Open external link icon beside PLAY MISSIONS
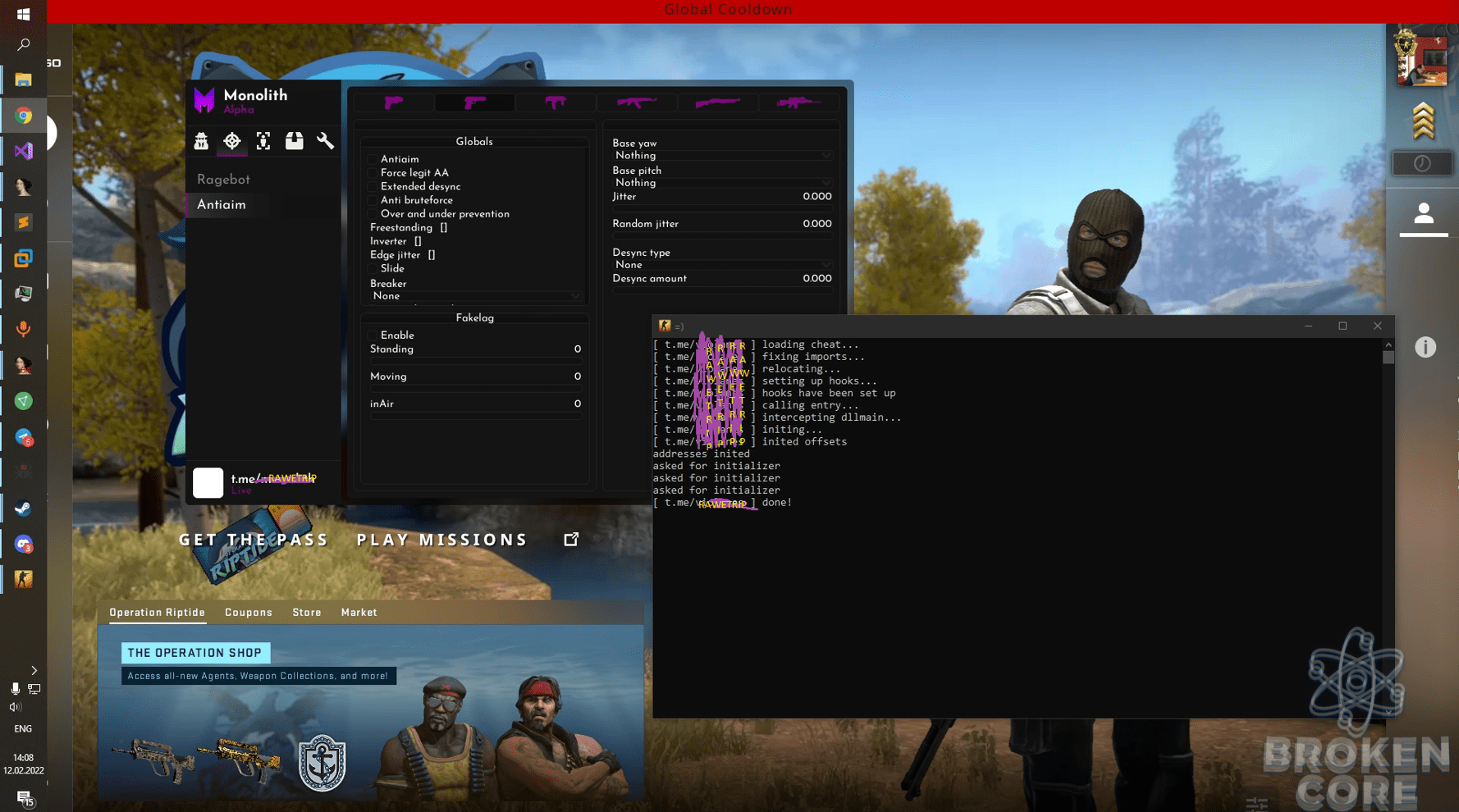Image resolution: width=1459 pixels, height=812 pixels. (571, 539)
